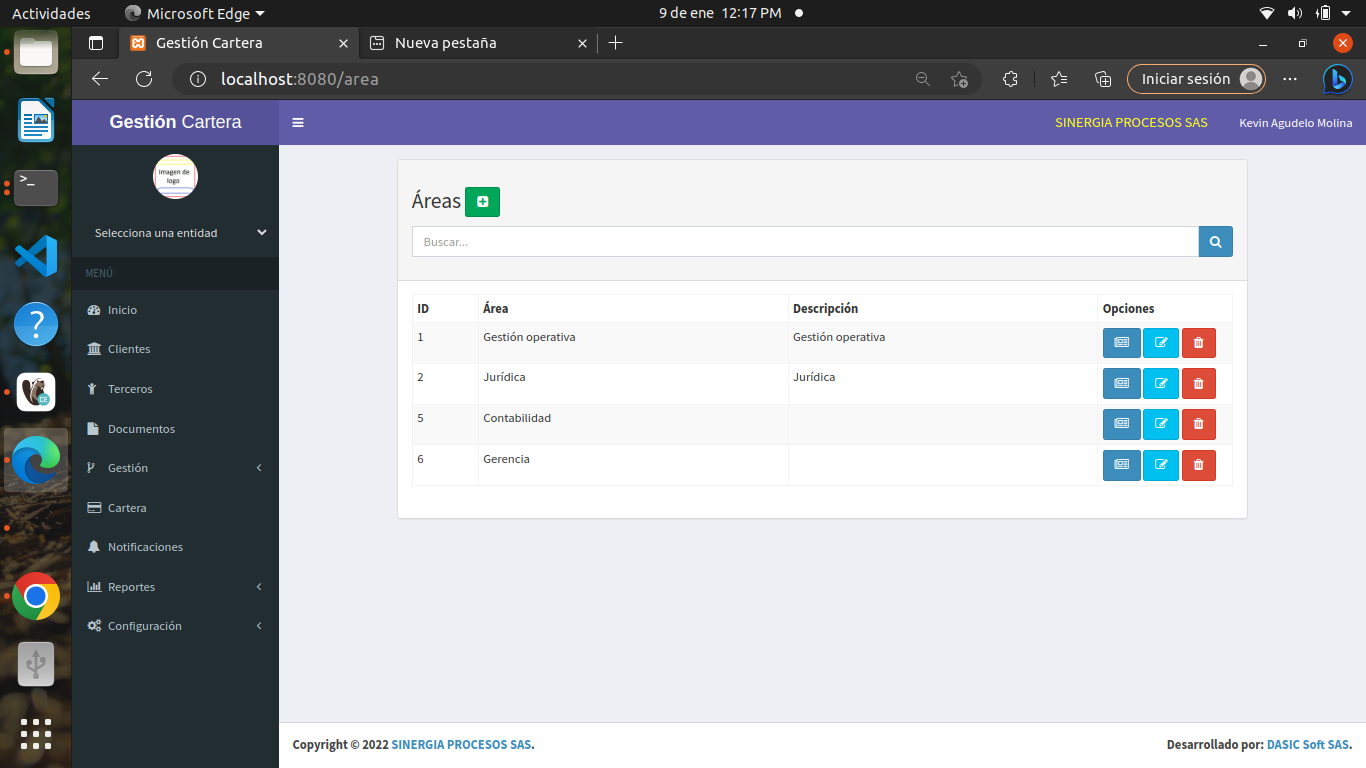This screenshot has height=768, width=1366.
Task: Click the trash icon for Gerencia
Action: click(x=1198, y=466)
